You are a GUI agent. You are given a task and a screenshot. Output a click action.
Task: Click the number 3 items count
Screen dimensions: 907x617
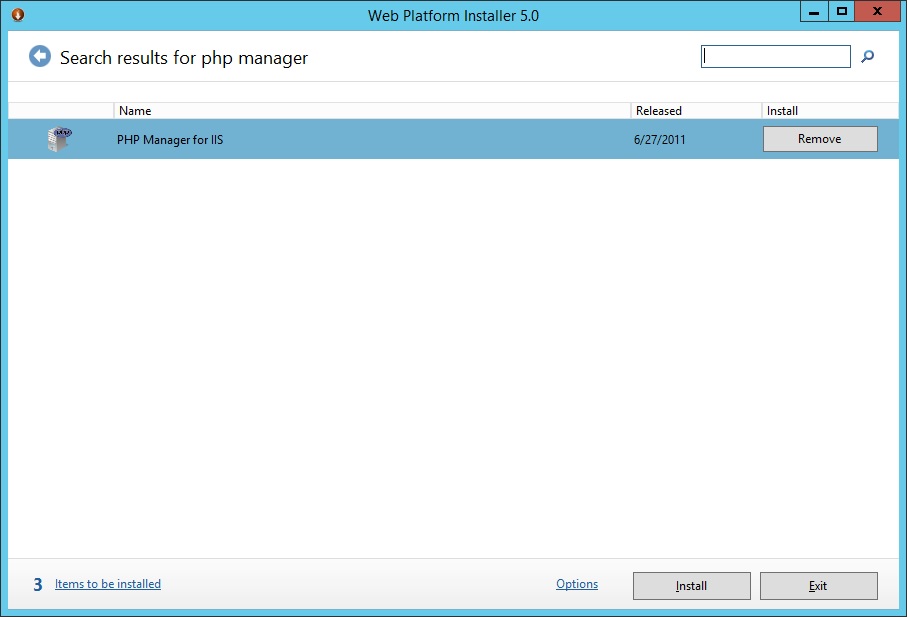38,585
